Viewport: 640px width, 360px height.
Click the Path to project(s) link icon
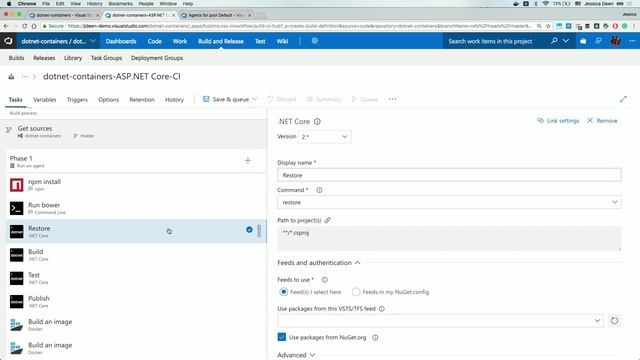tap(327, 220)
